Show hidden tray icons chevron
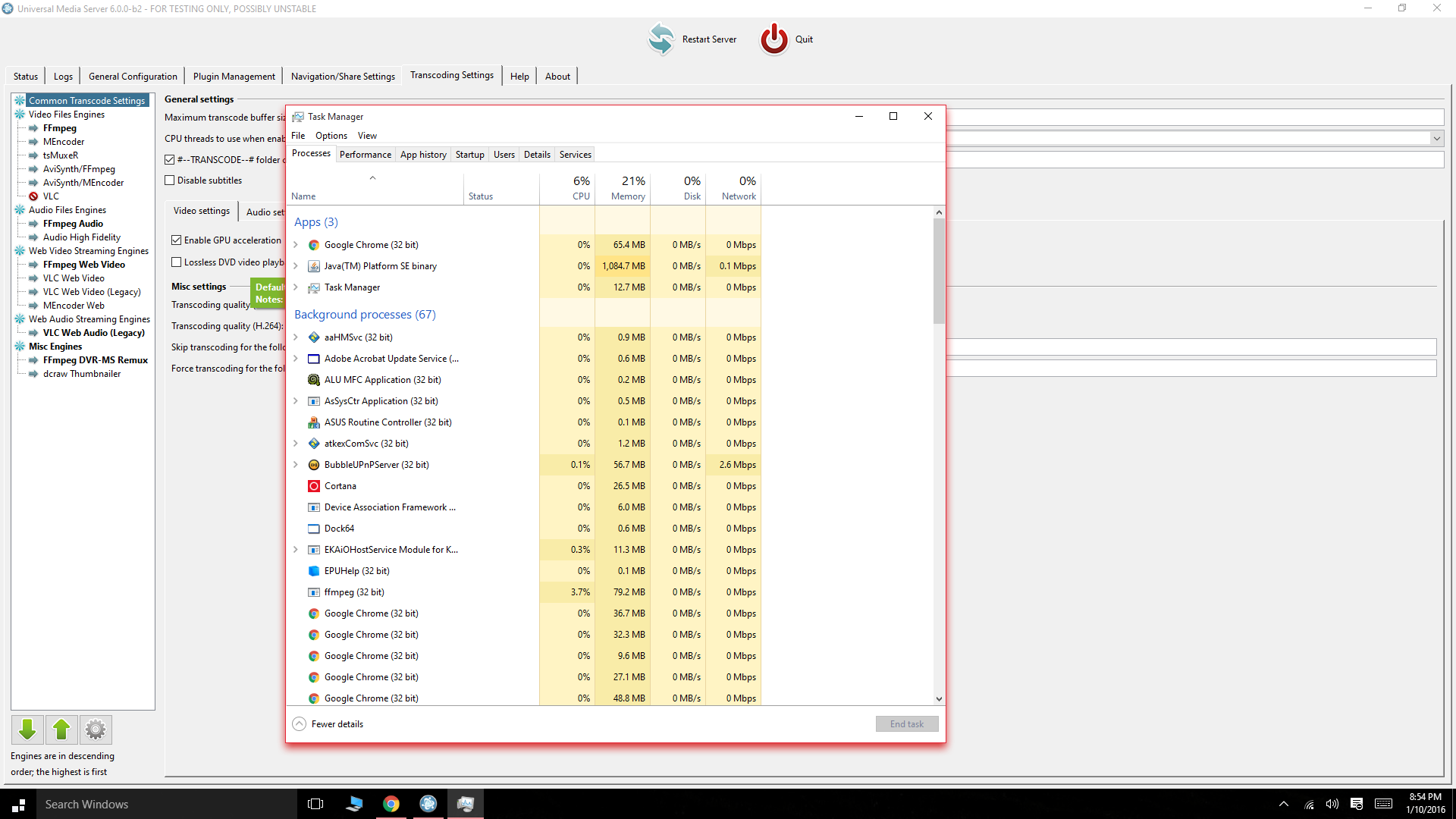Screen dimensions: 1456x819 click(1283, 804)
